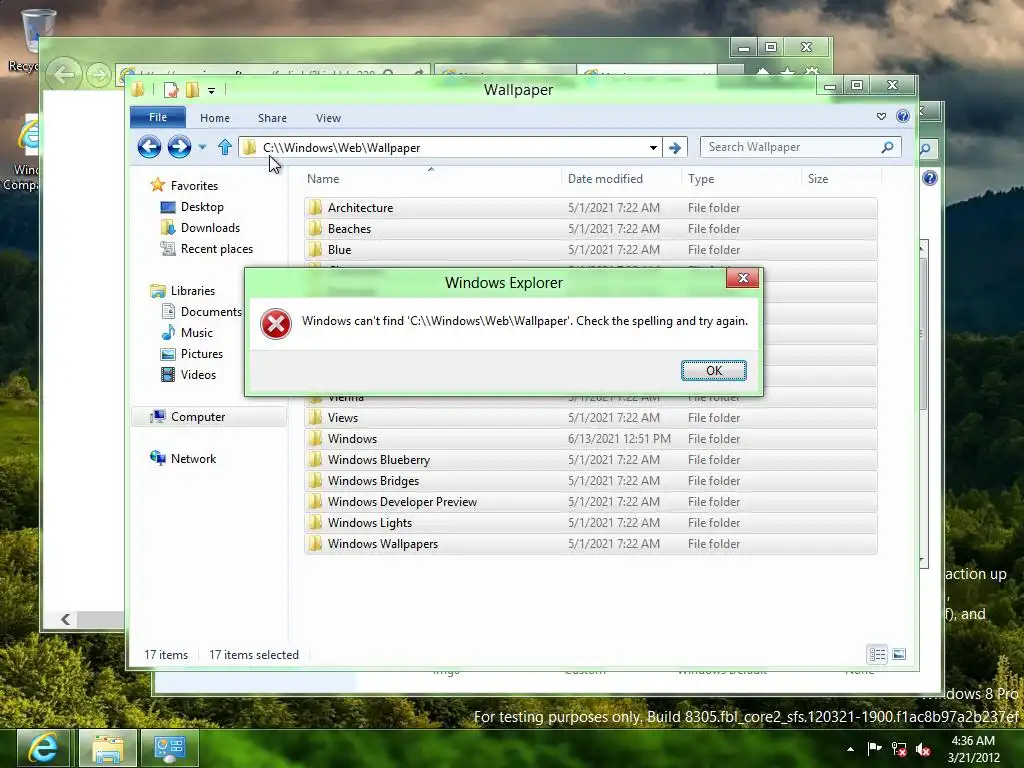Expand the address bar history dropdown
The image size is (1024, 768).
(653, 148)
